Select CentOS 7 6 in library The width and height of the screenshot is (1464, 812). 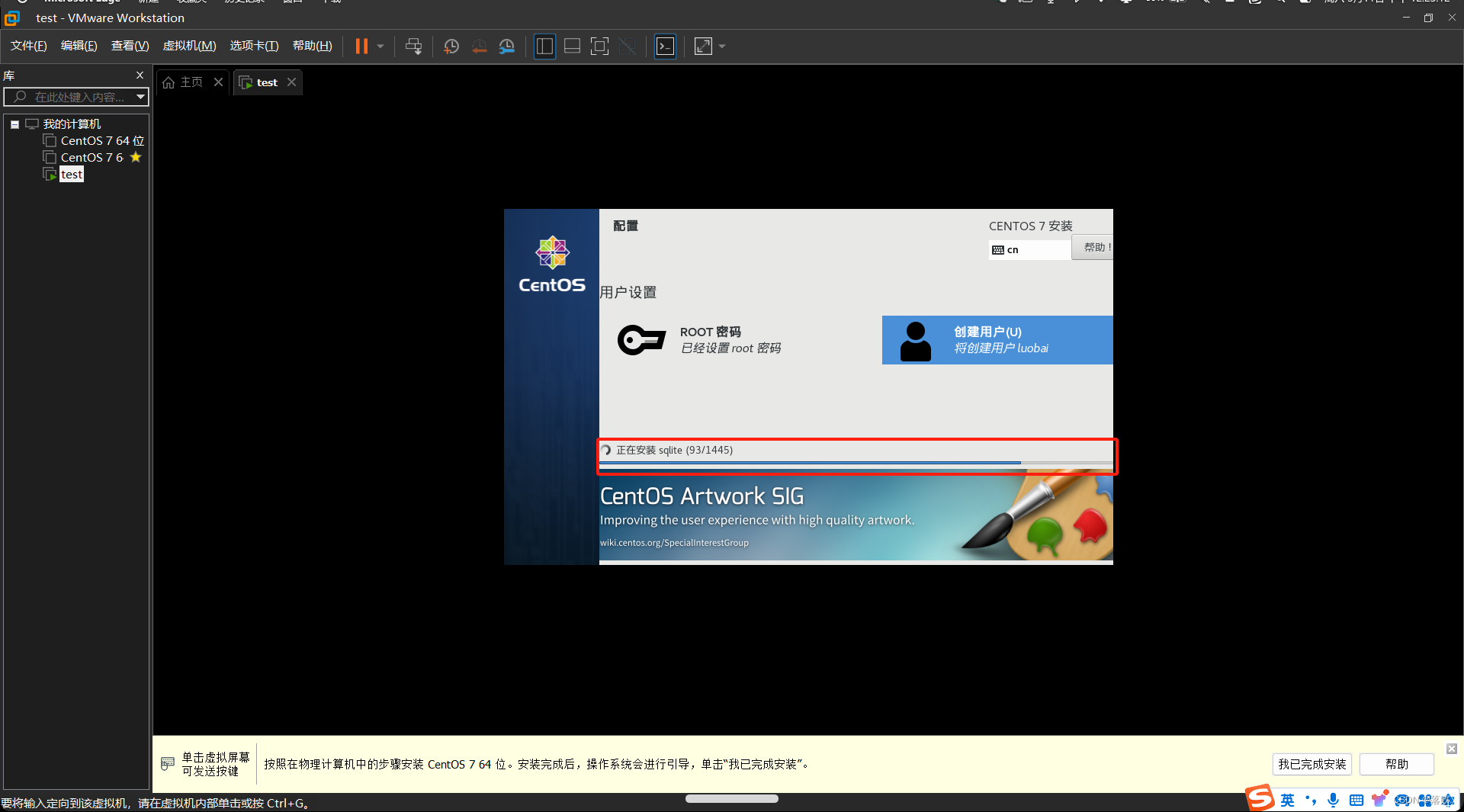click(x=91, y=158)
